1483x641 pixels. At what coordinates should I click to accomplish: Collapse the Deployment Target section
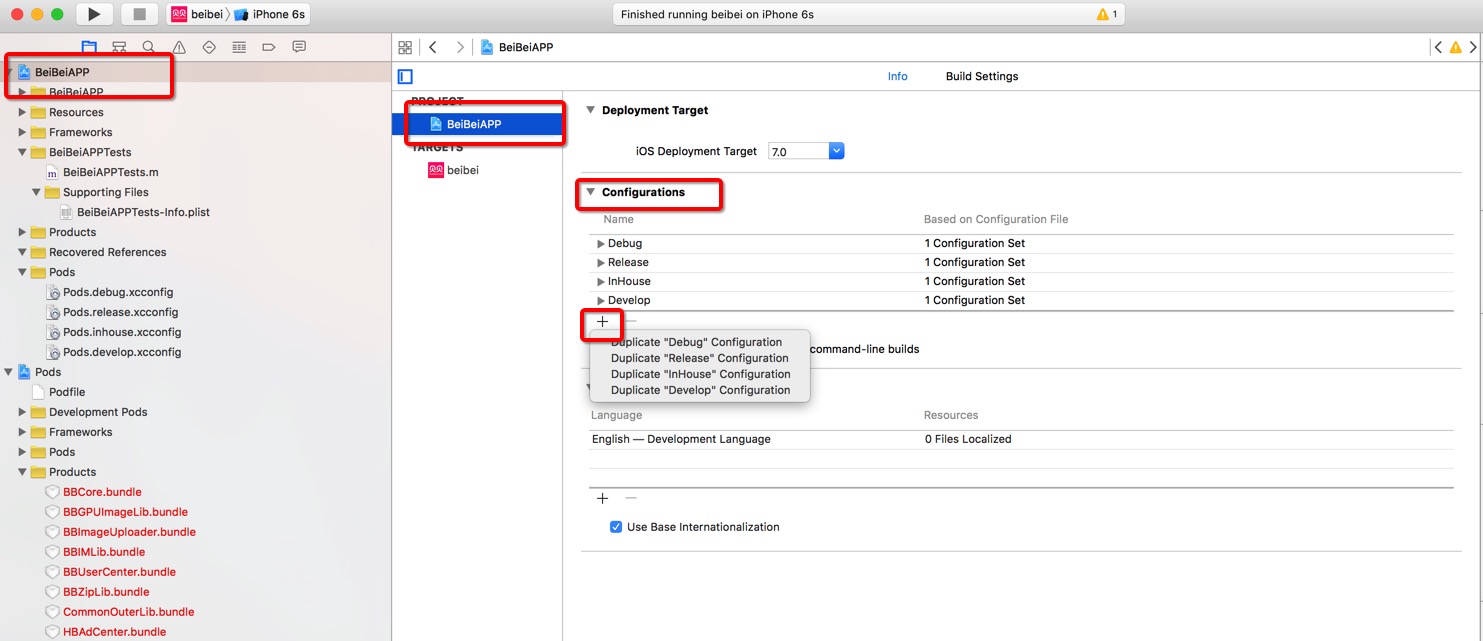click(590, 110)
